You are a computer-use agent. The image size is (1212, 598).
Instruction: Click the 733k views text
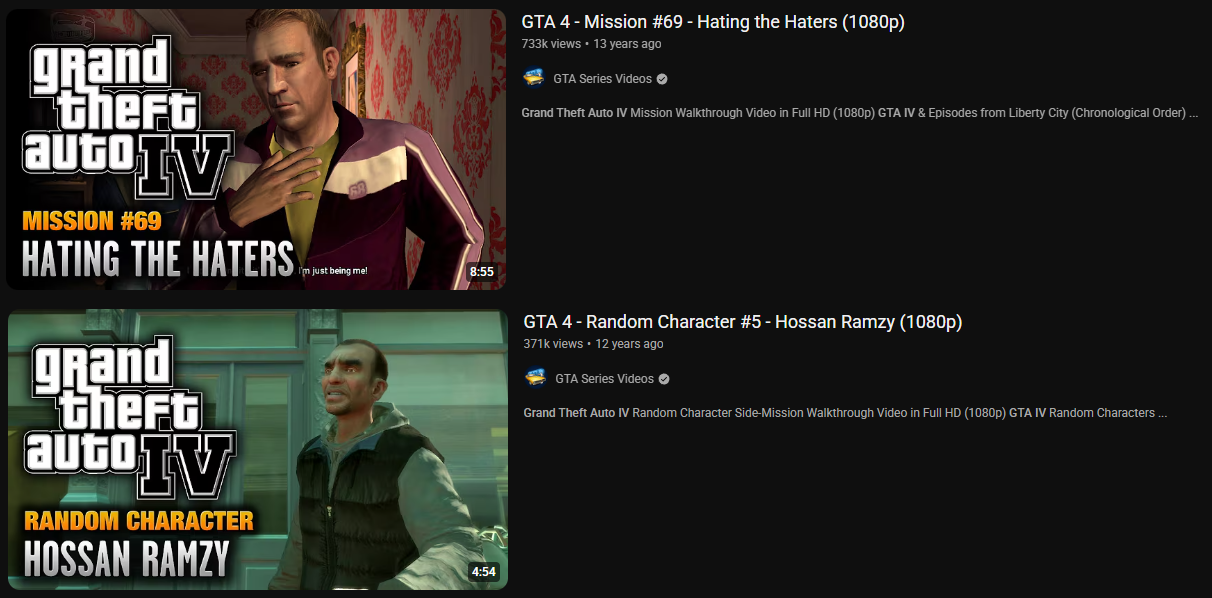coord(553,44)
